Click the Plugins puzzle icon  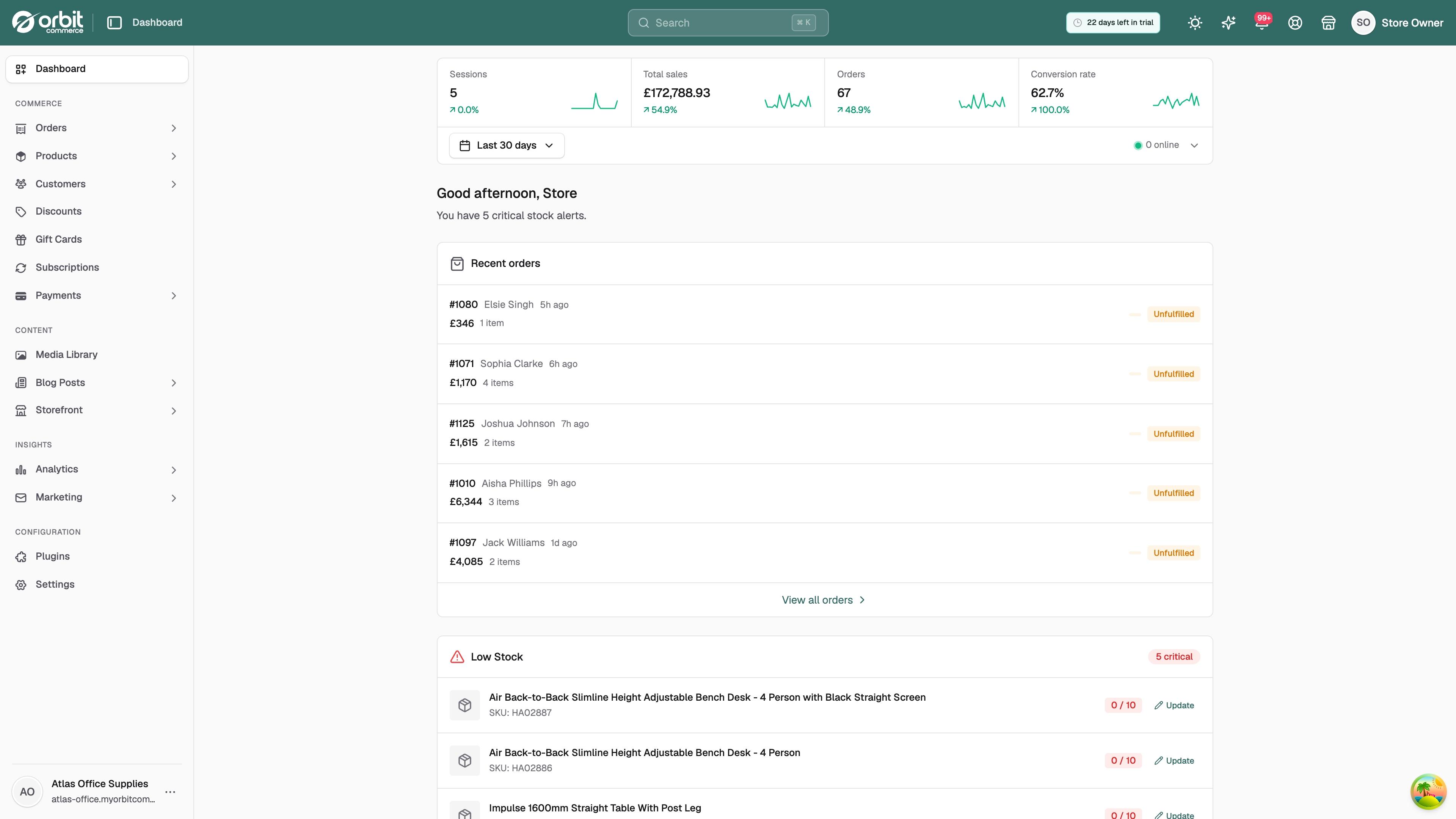(x=21, y=557)
